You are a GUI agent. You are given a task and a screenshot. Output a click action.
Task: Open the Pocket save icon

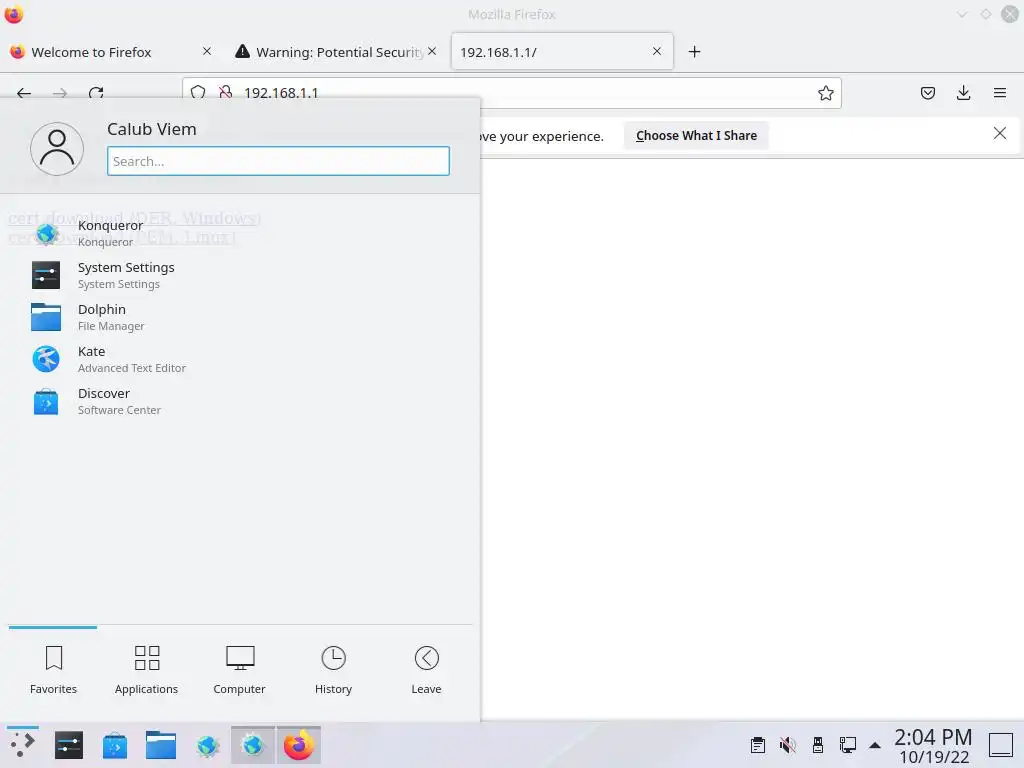[927, 93]
